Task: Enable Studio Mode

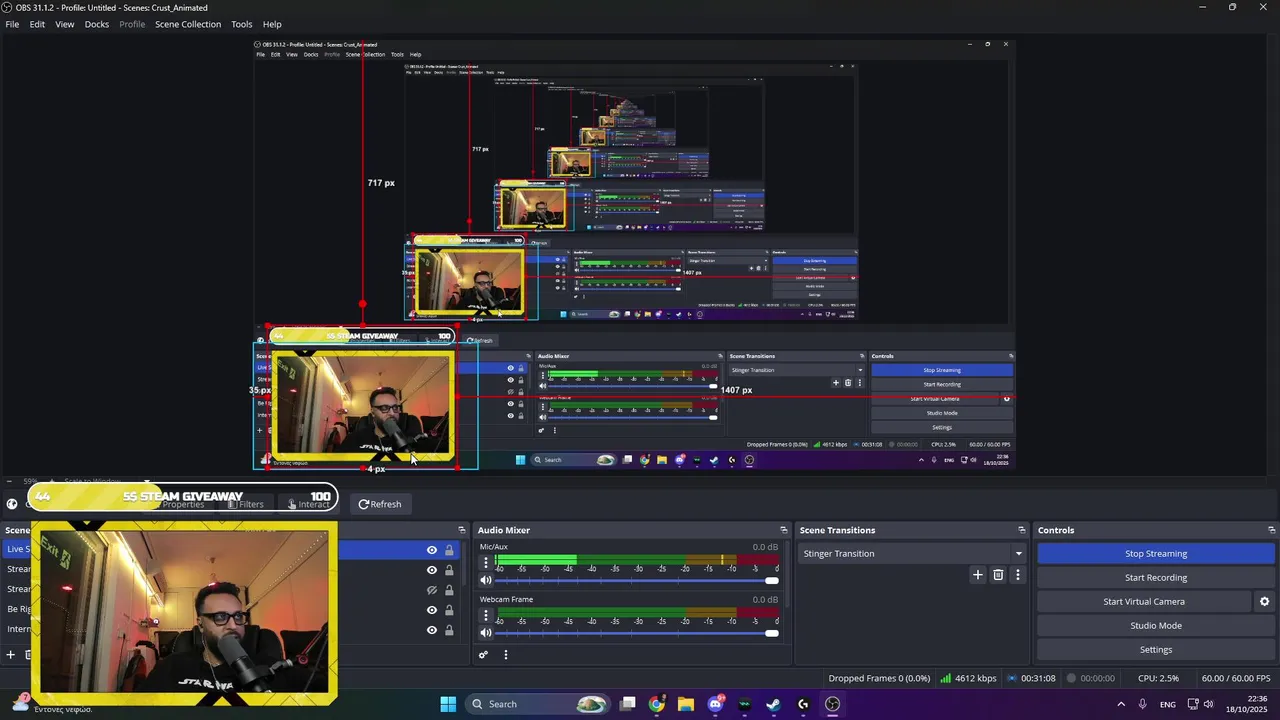Action: point(1156,626)
